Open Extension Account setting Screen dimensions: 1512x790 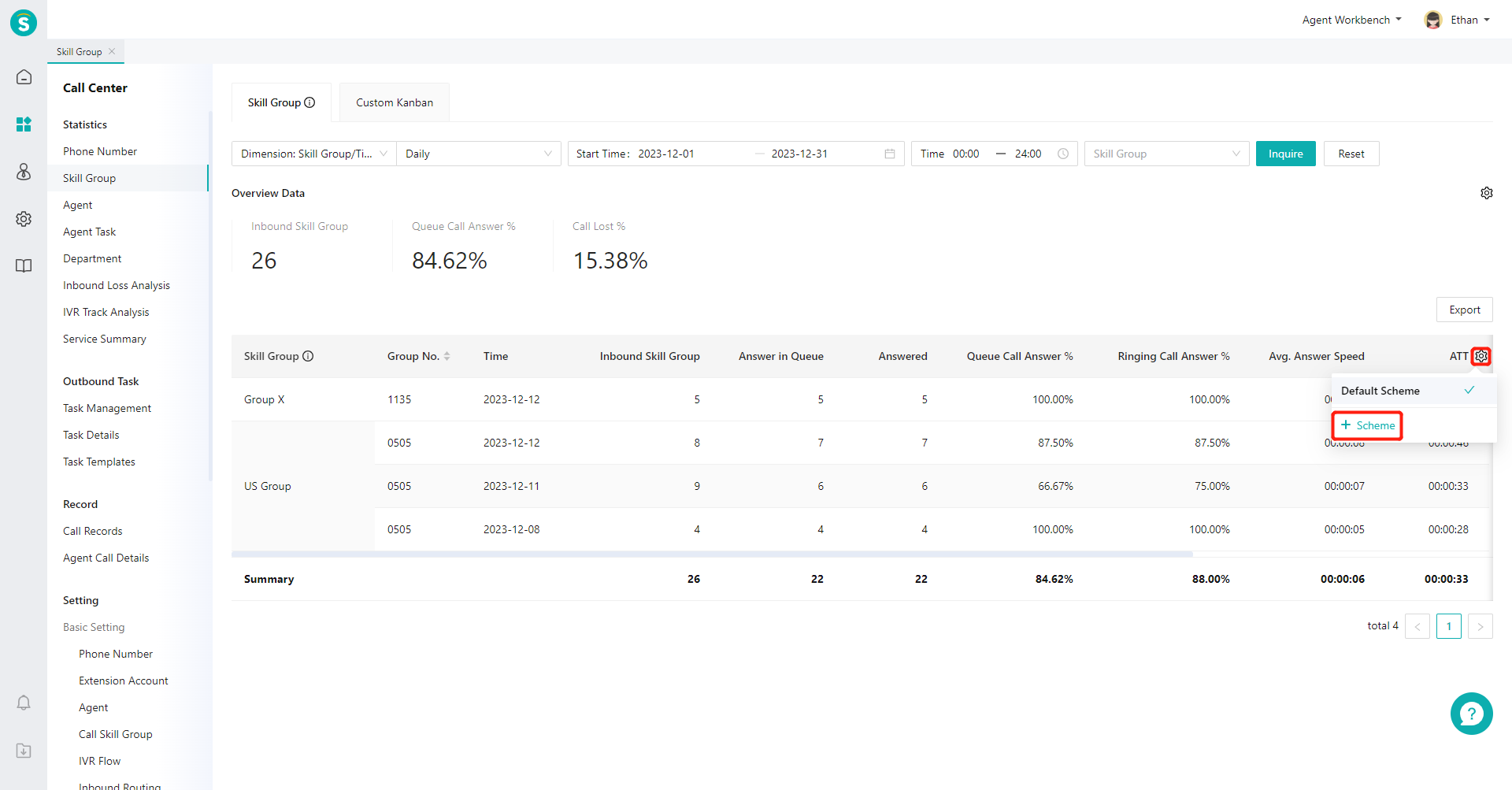click(x=124, y=681)
